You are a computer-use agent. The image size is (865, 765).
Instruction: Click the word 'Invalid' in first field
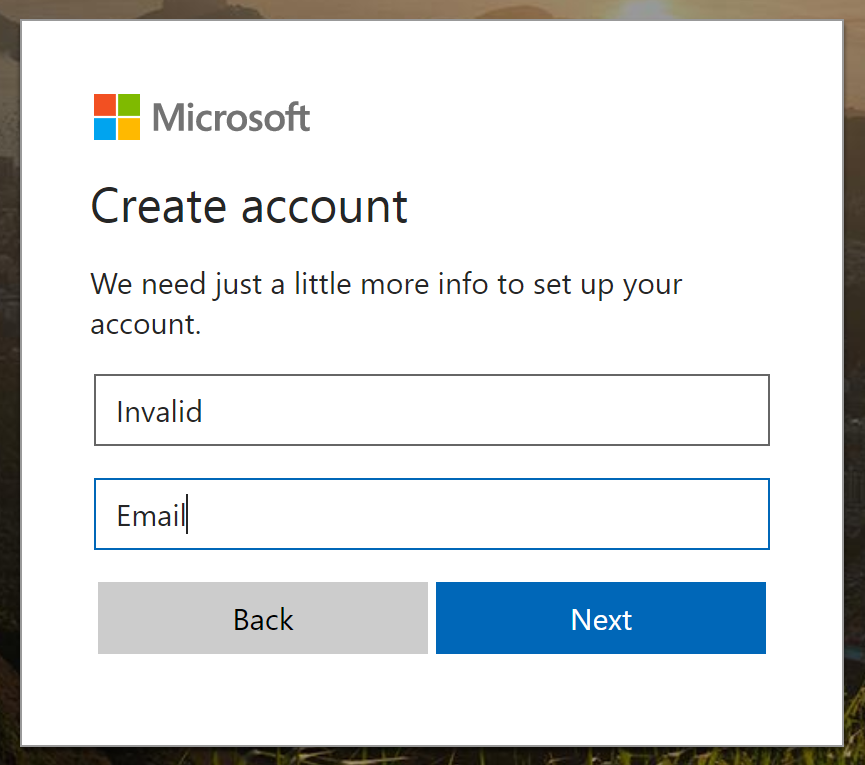pyautogui.click(x=159, y=411)
